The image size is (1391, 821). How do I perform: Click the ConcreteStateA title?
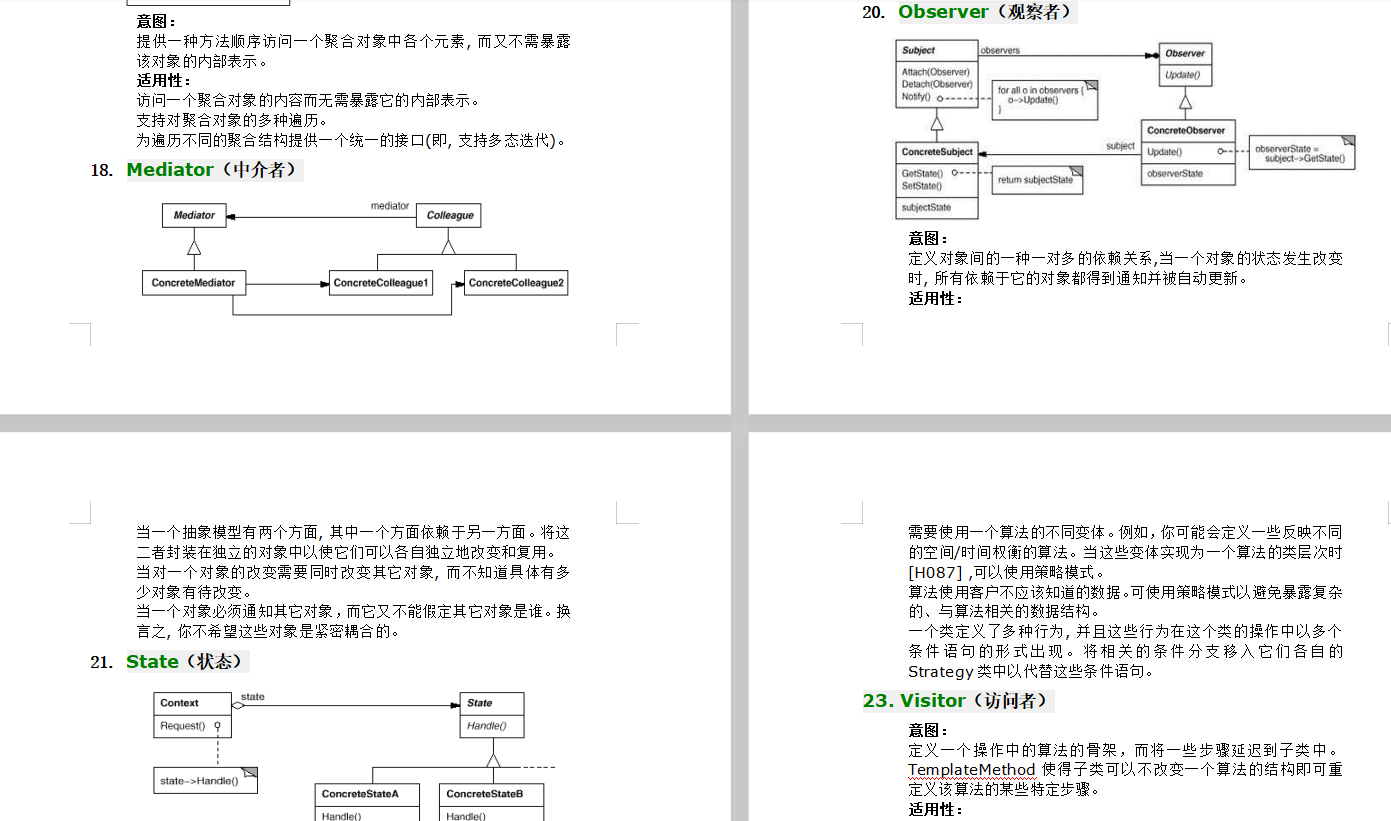point(360,795)
